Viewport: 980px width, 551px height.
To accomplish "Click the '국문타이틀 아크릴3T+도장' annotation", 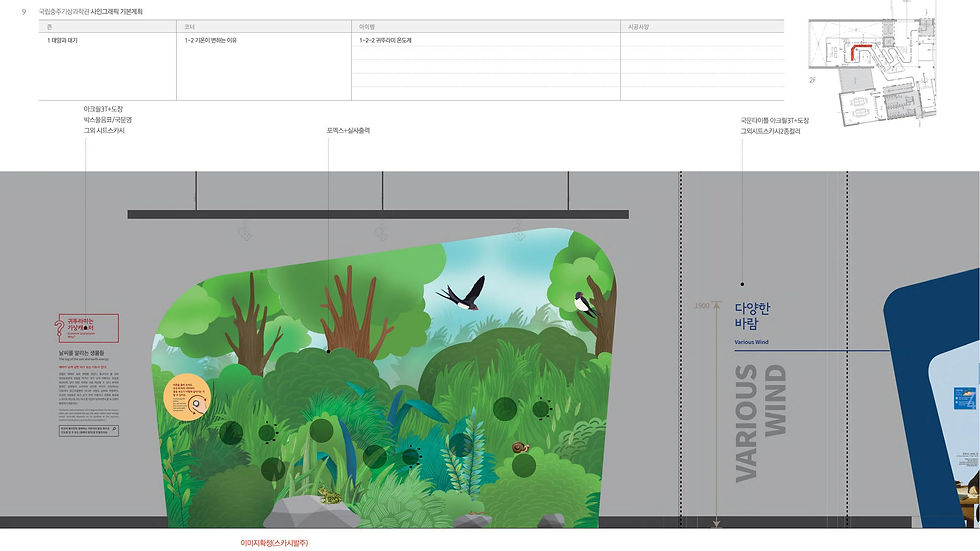I will pos(774,121).
